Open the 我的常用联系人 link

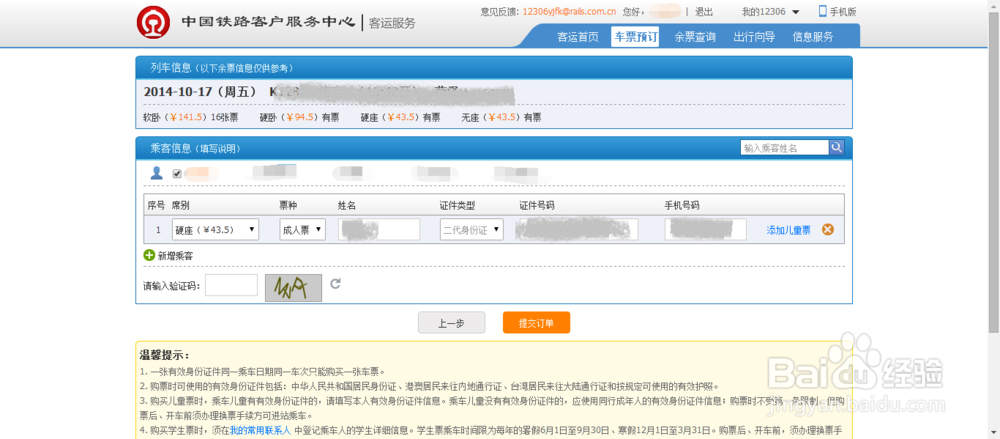point(260,430)
